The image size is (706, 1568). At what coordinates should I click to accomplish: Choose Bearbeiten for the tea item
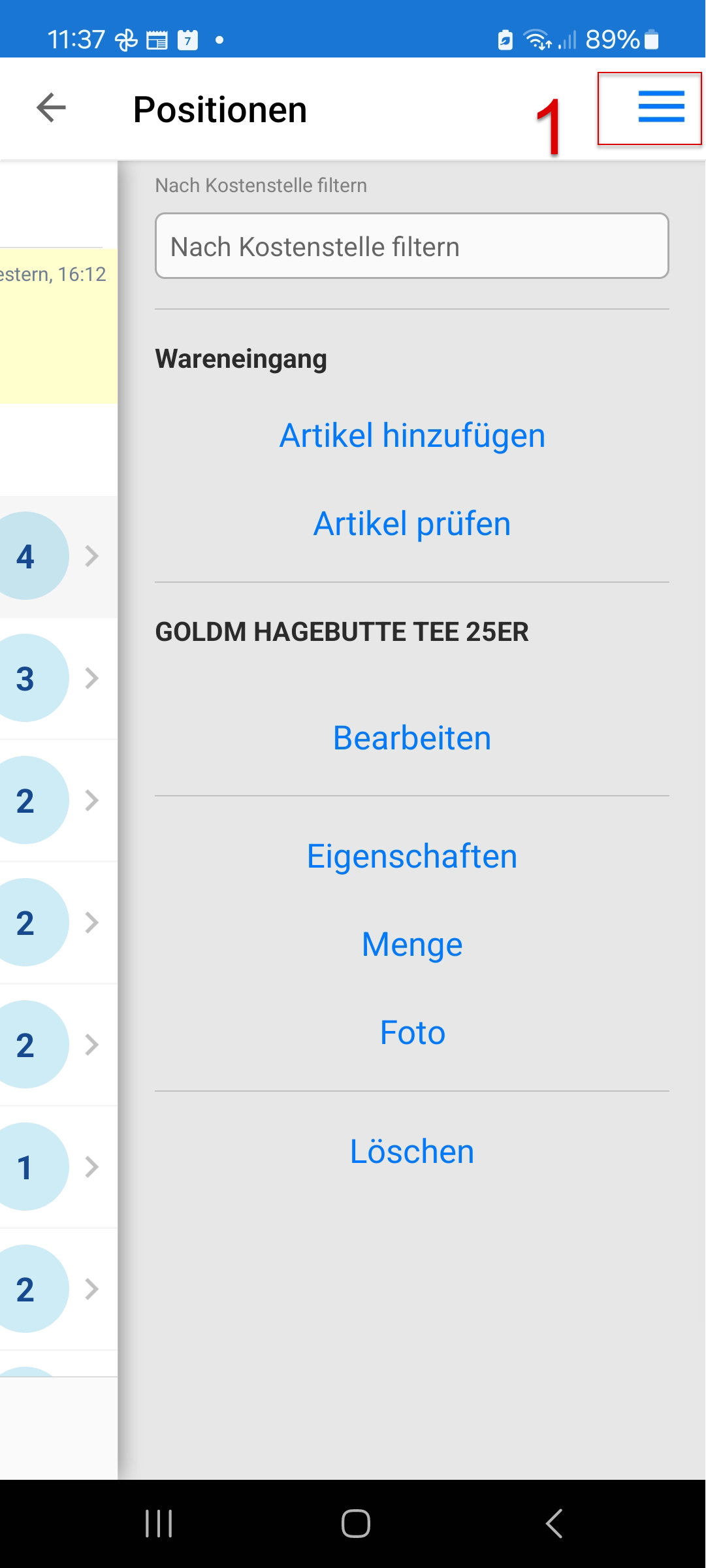pyautogui.click(x=412, y=738)
